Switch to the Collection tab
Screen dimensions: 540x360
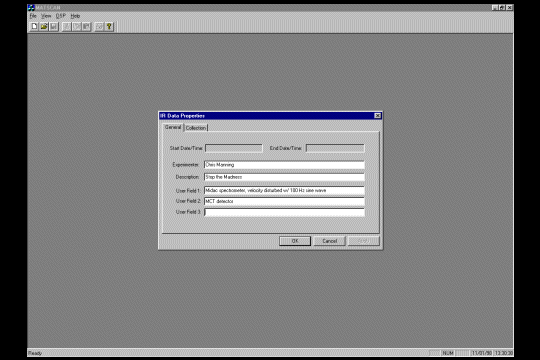pyautogui.click(x=196, y=128)
